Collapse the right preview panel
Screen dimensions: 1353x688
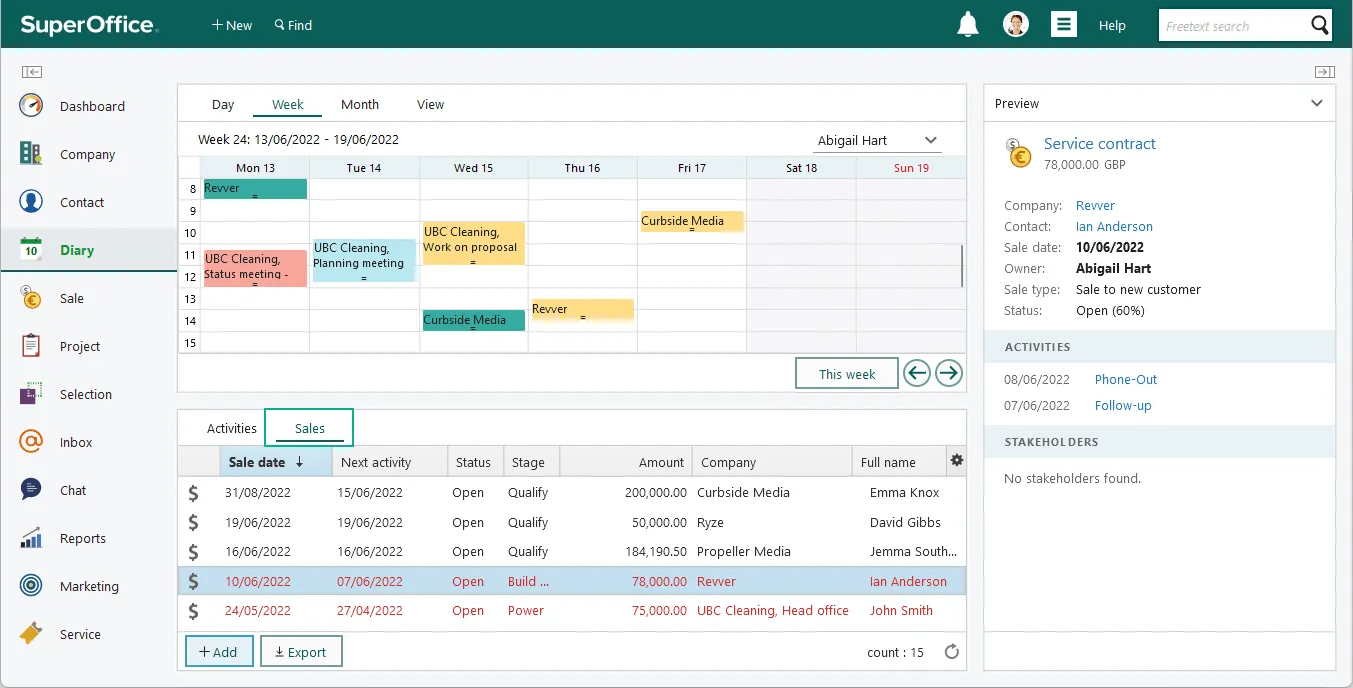pos(1324,72)
